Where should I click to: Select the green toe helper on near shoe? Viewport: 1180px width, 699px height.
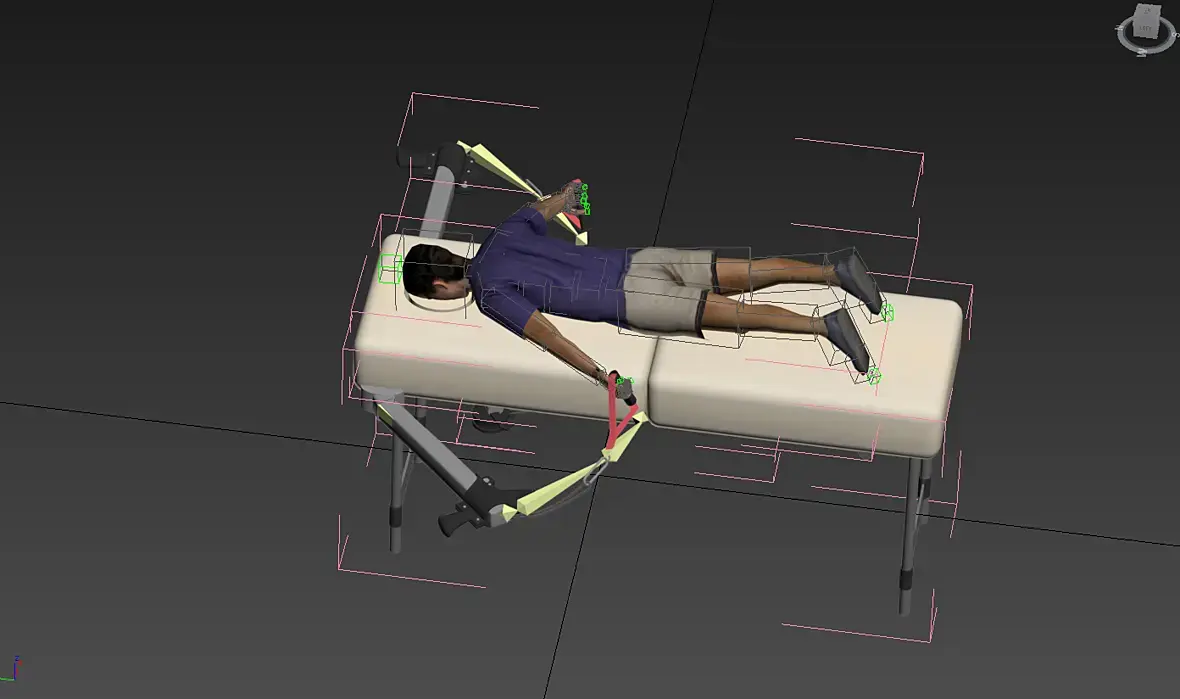[873, 375]
